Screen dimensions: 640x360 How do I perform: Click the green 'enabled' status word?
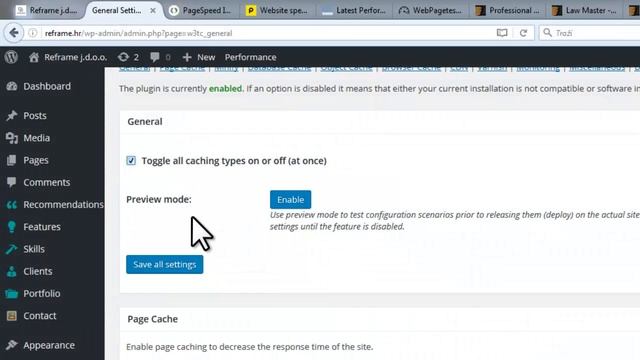tap(225, 89)
